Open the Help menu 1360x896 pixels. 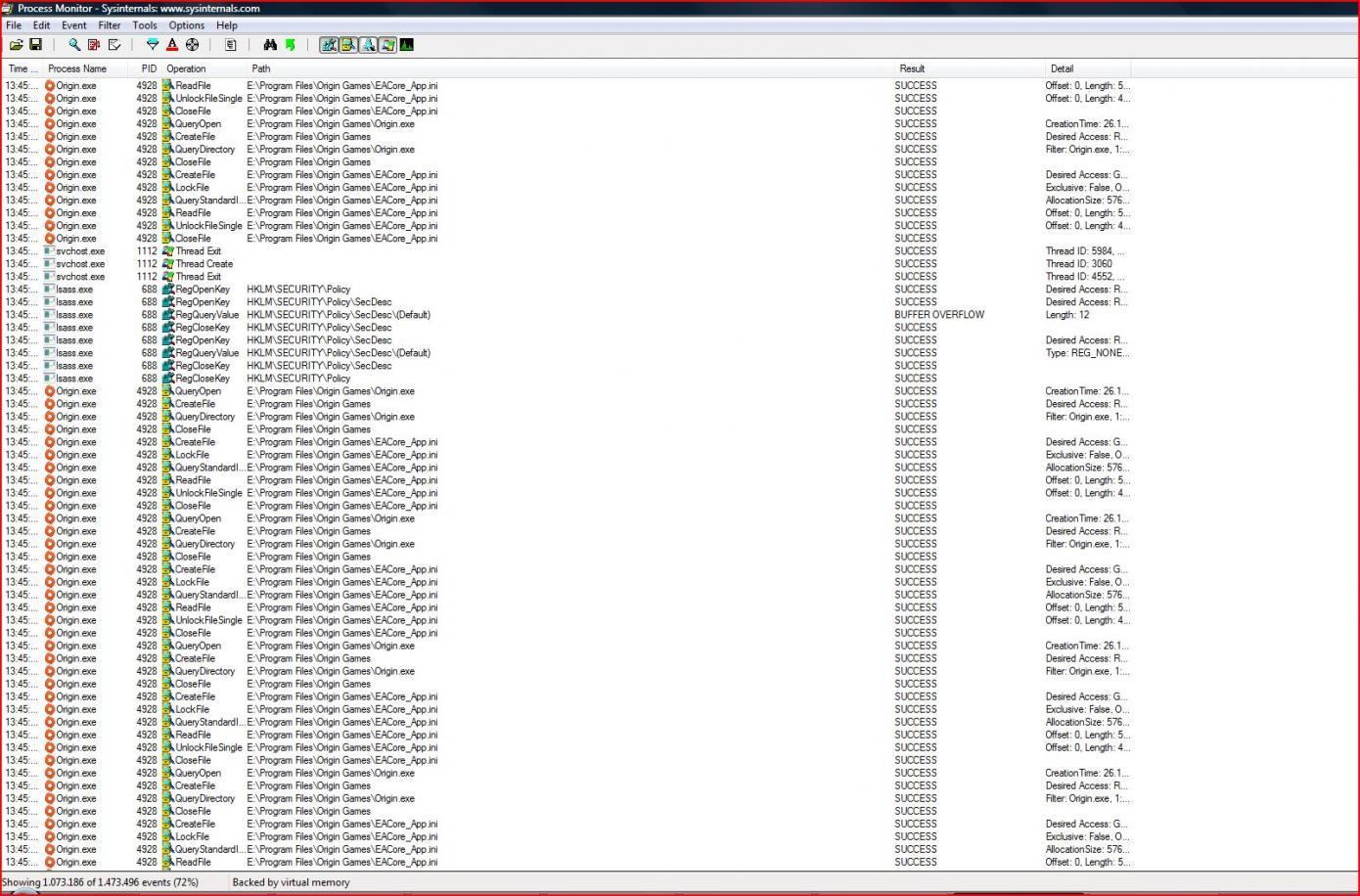(x=227, y=25)
